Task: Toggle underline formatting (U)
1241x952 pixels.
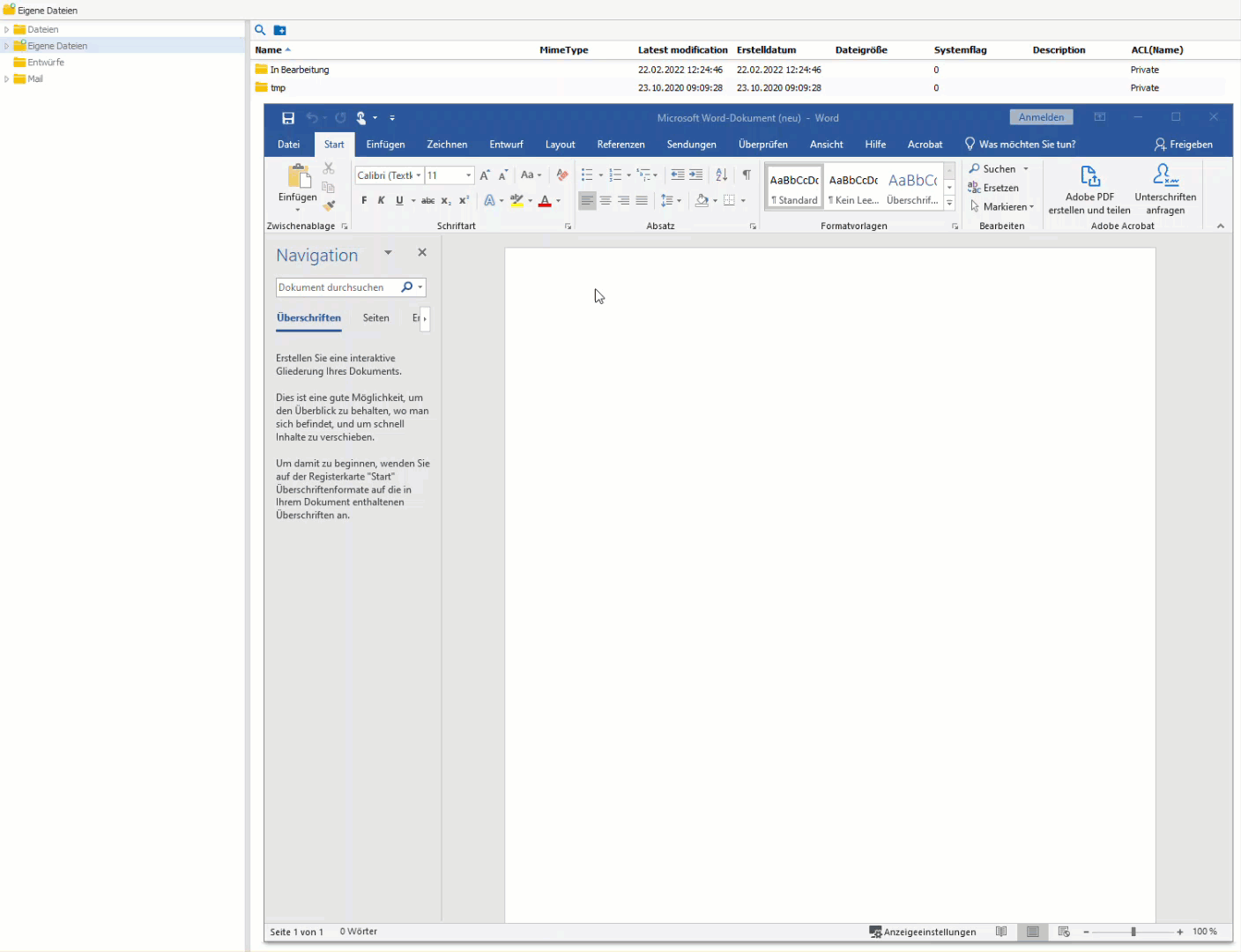Action: point(399,201)
